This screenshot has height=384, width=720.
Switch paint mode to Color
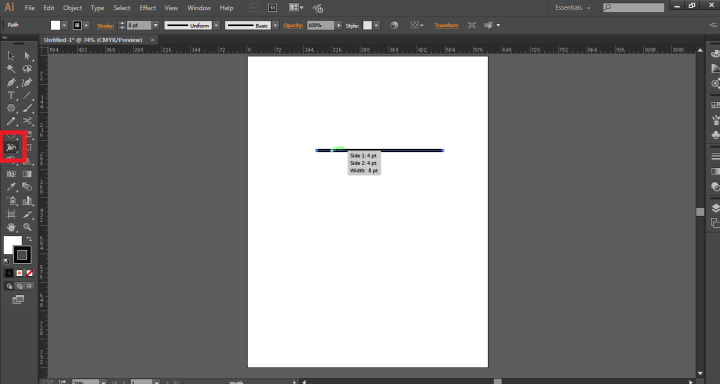pyautogui.click(x=9, y=273)
